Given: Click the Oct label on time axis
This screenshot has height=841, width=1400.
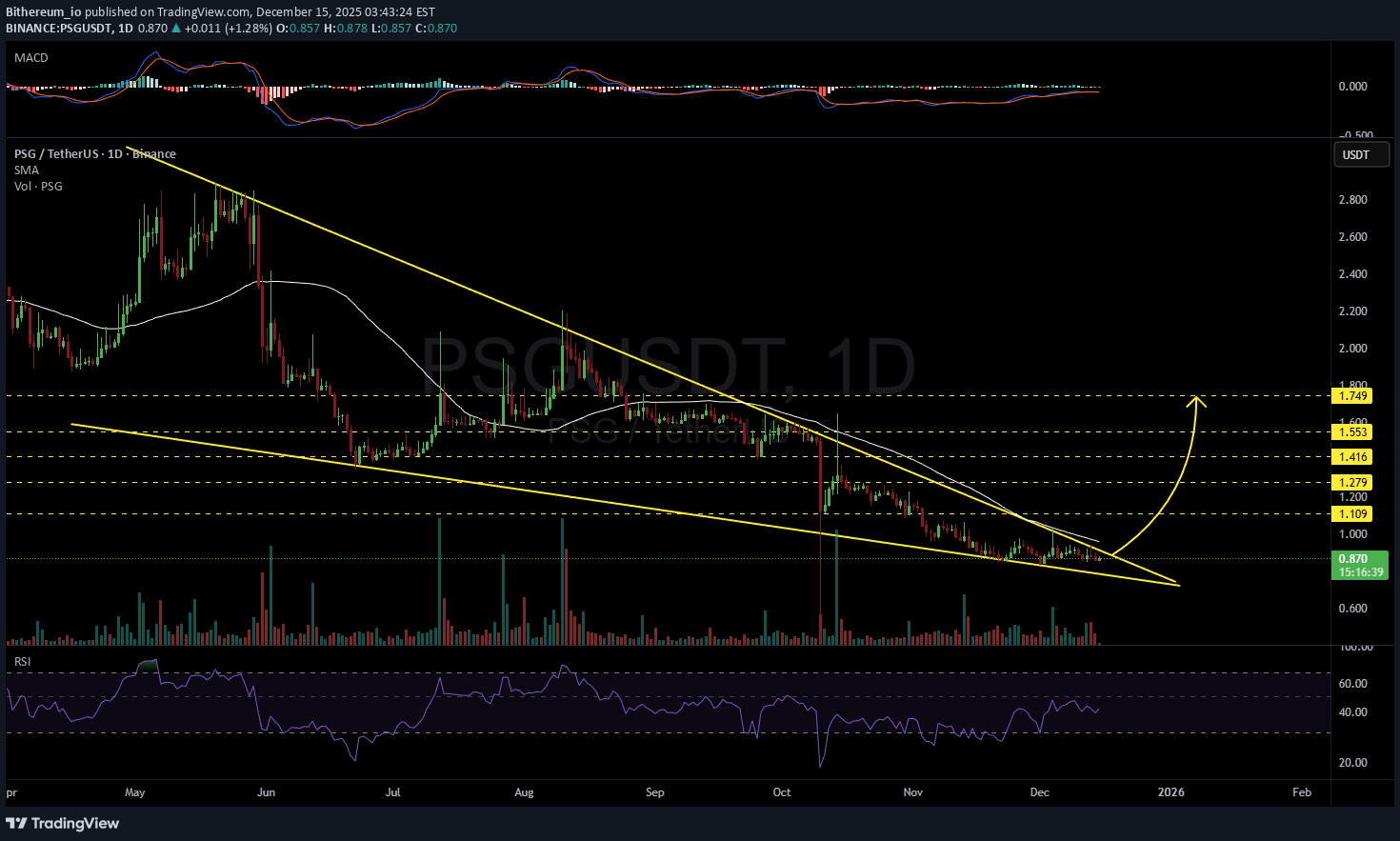Looking at the screenshot, I should (782, 792).
